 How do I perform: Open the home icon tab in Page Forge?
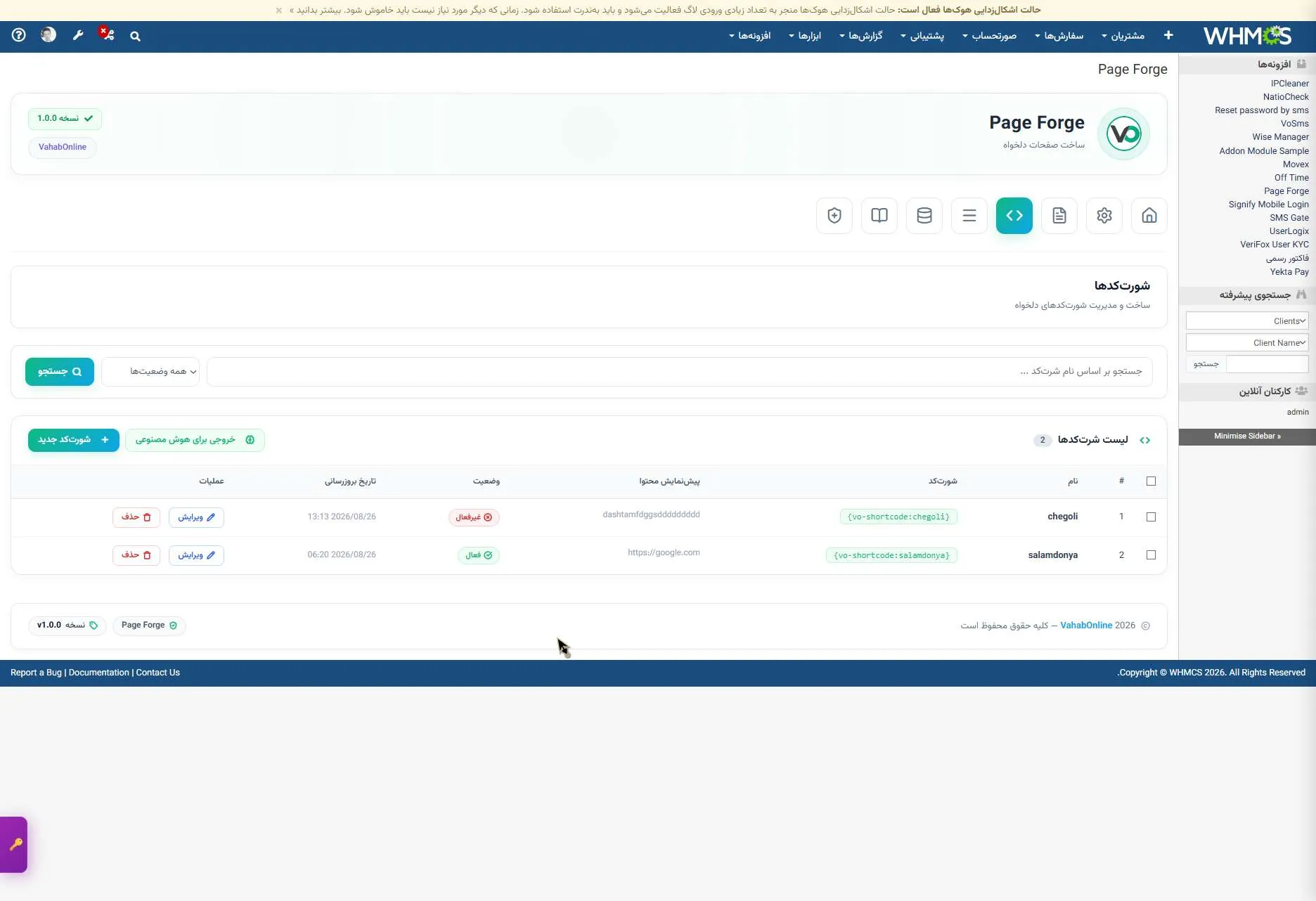point(1149,216)
